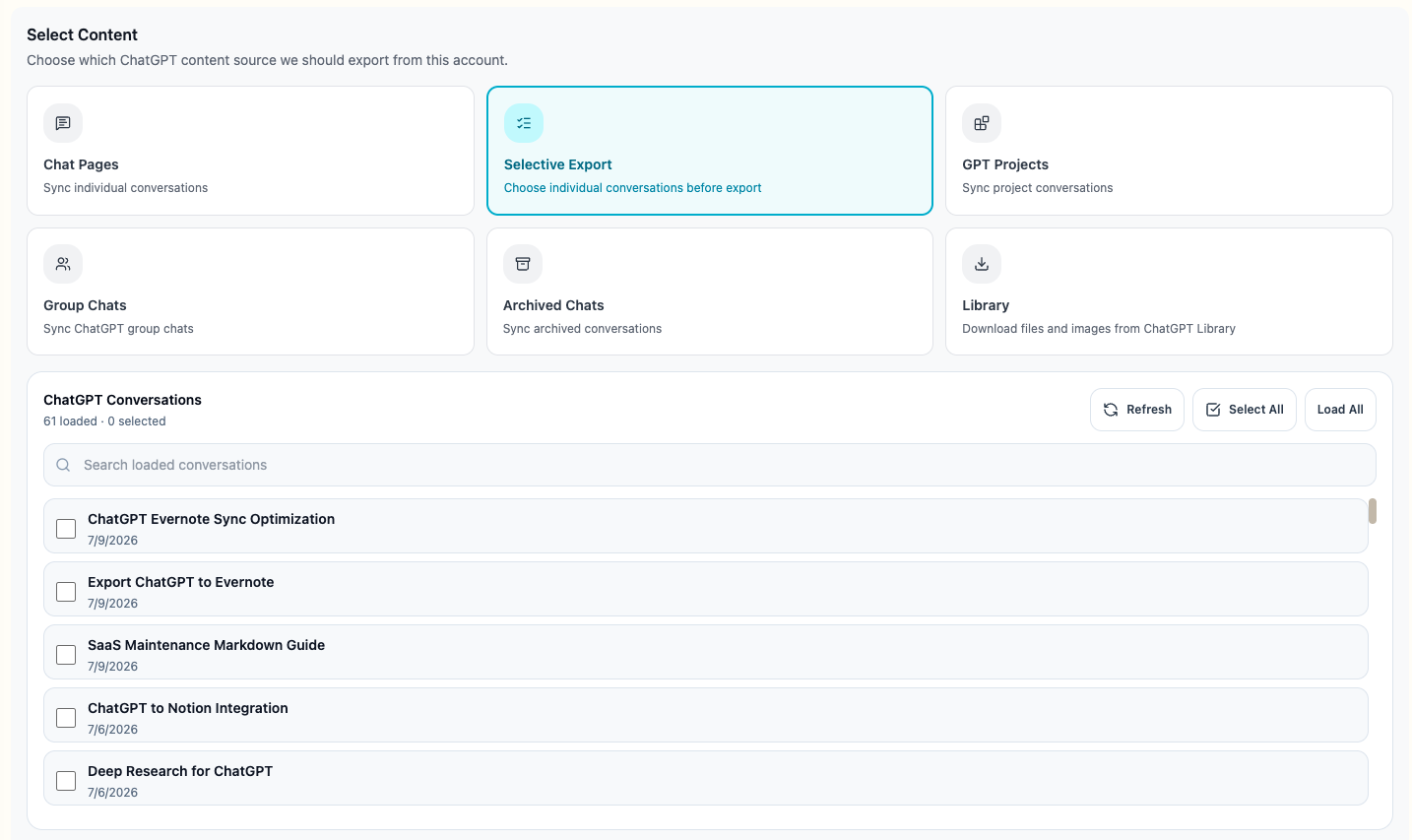Screen dimensions: 1412x840
Task: Click the Select All checkmark icon
Action: point(1213,410)
